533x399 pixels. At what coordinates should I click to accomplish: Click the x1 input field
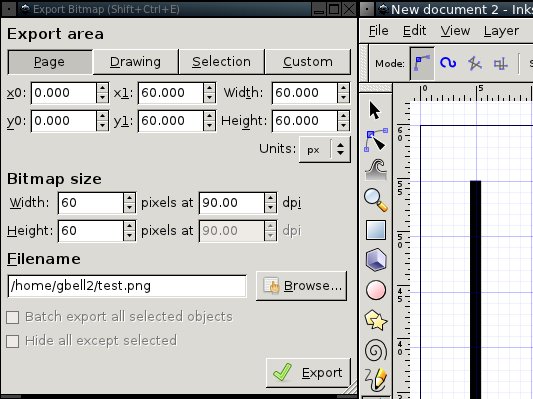pyautogui.click(x=171, y=93)
